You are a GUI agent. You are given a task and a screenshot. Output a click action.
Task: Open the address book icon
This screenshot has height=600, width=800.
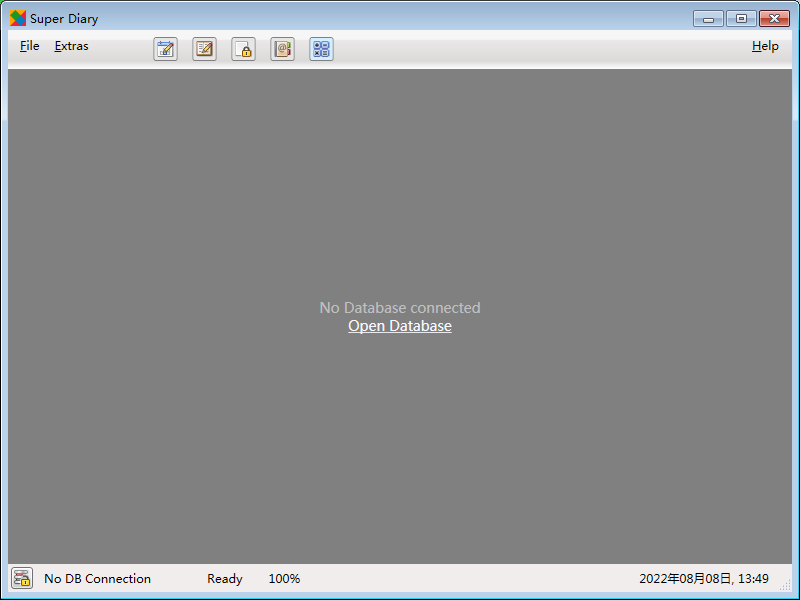pyautogui.click(x=283, y=49)
